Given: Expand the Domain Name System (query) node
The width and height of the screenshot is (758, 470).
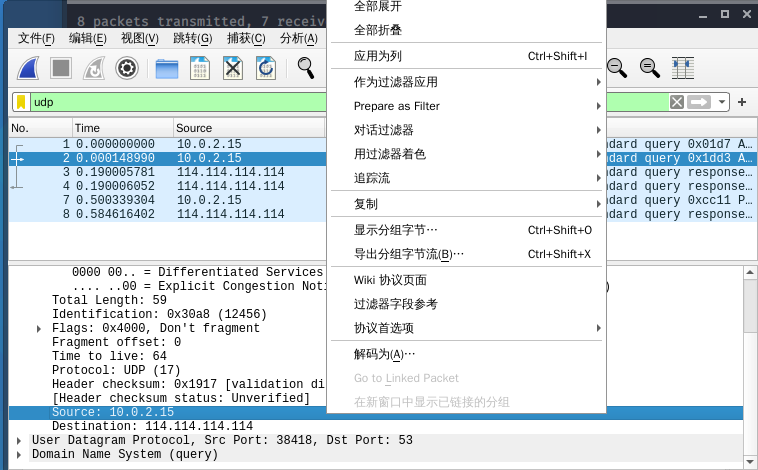Looking at the screenshot, I should [19, 455].
